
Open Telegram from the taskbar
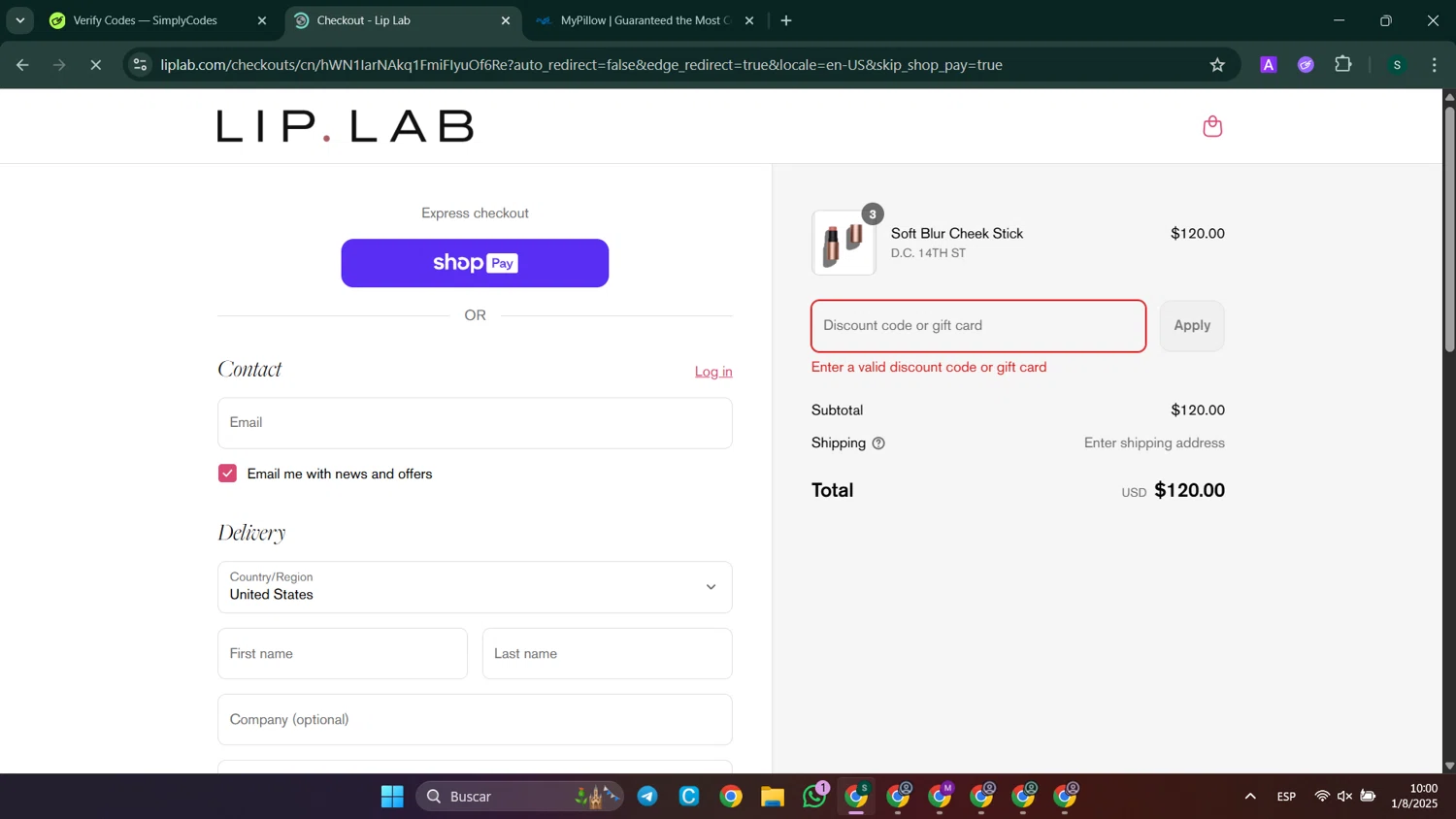point(647,797)
